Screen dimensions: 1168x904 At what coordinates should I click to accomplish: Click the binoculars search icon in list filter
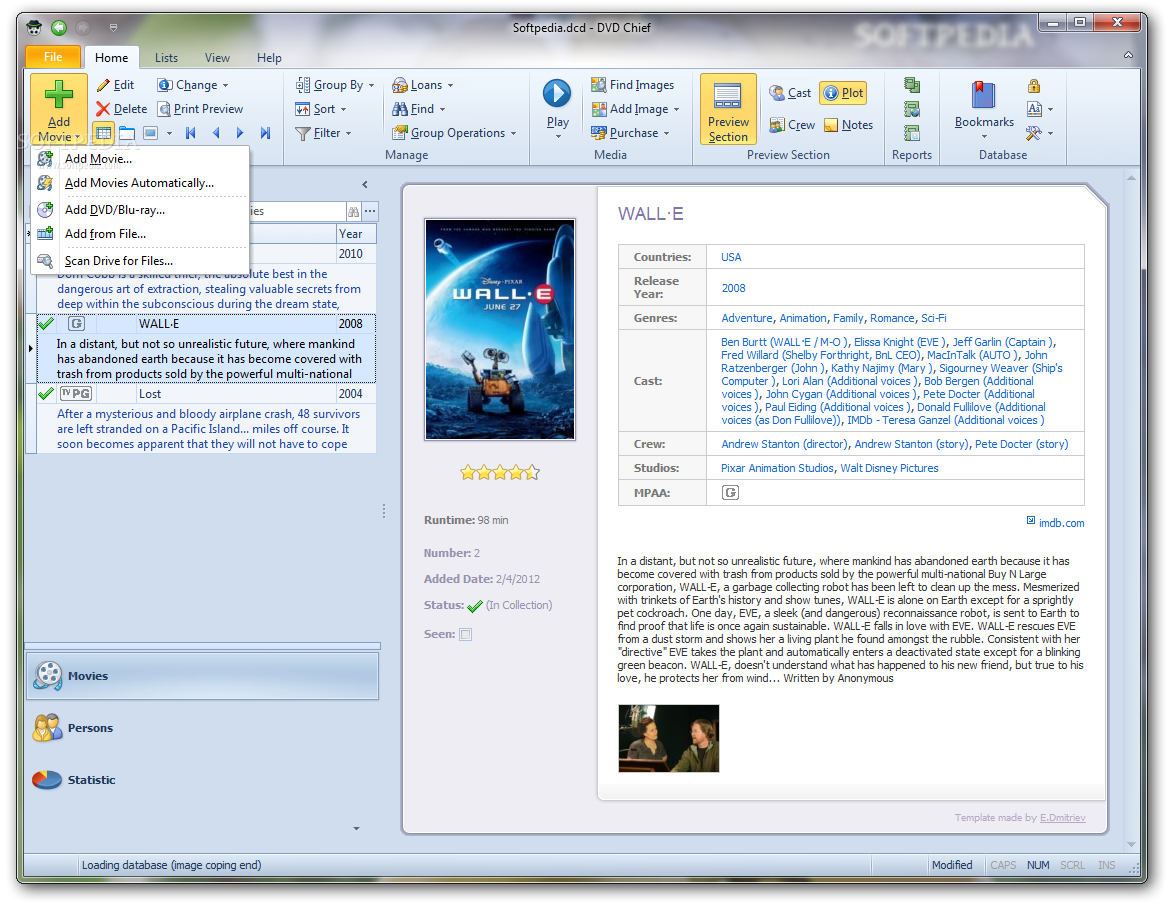354,211
